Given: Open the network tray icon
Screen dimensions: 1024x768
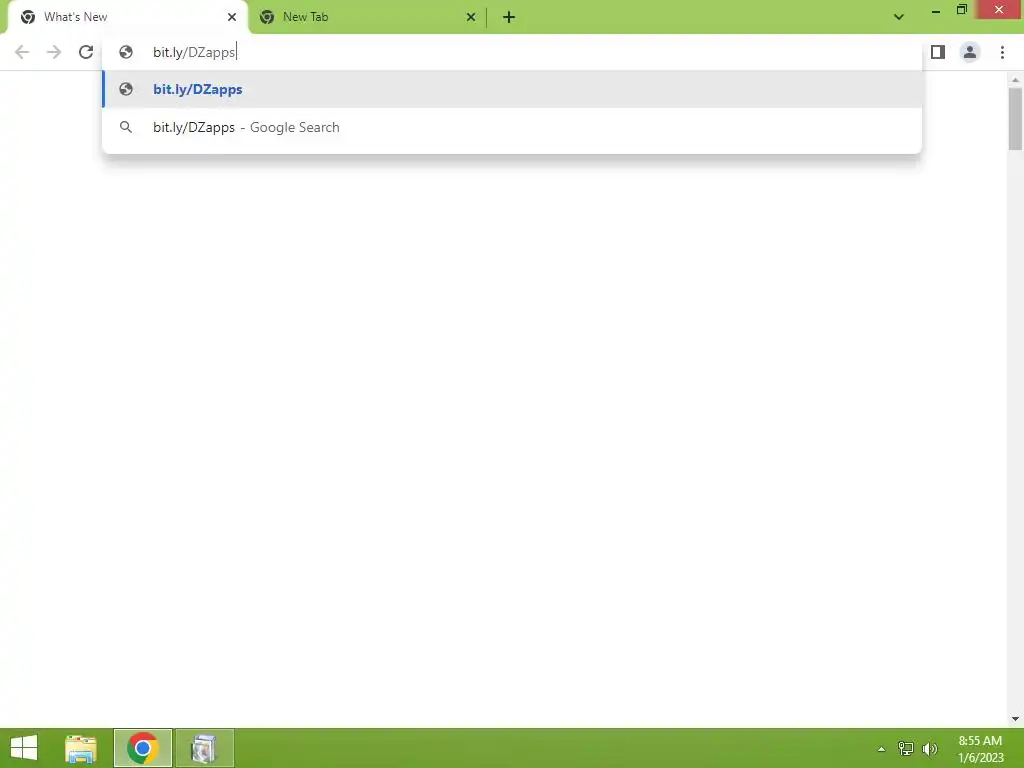Looking at the screenshot, I should [x=906, y=748].
